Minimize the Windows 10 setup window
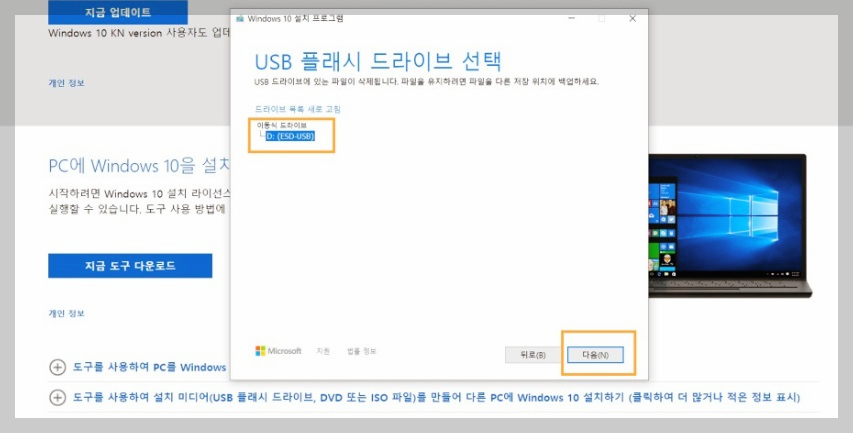 [x=571, y=18]
